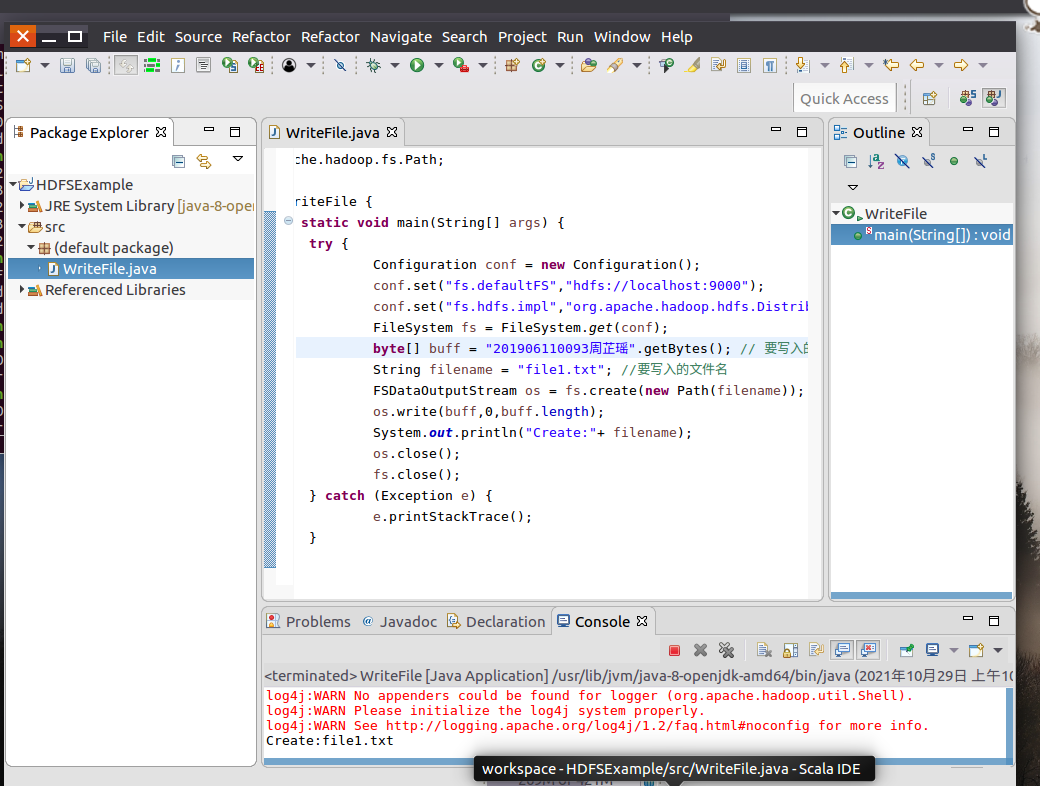Toggle Sort alphabetically in Outline view
Image resolution: width=1040 pixels, height=786 pixels.
[x=876, y=161]
